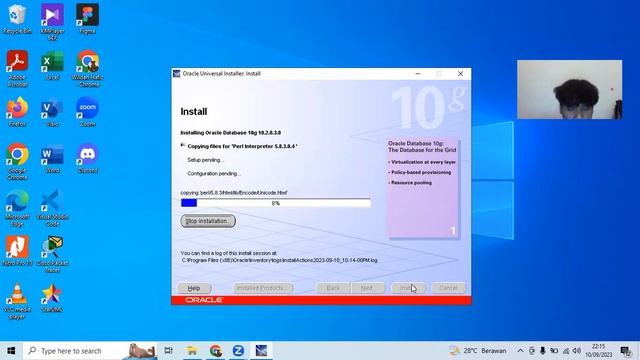
Task: Launch KMPlayer 64X from the desktop
Action: (52, 22)
